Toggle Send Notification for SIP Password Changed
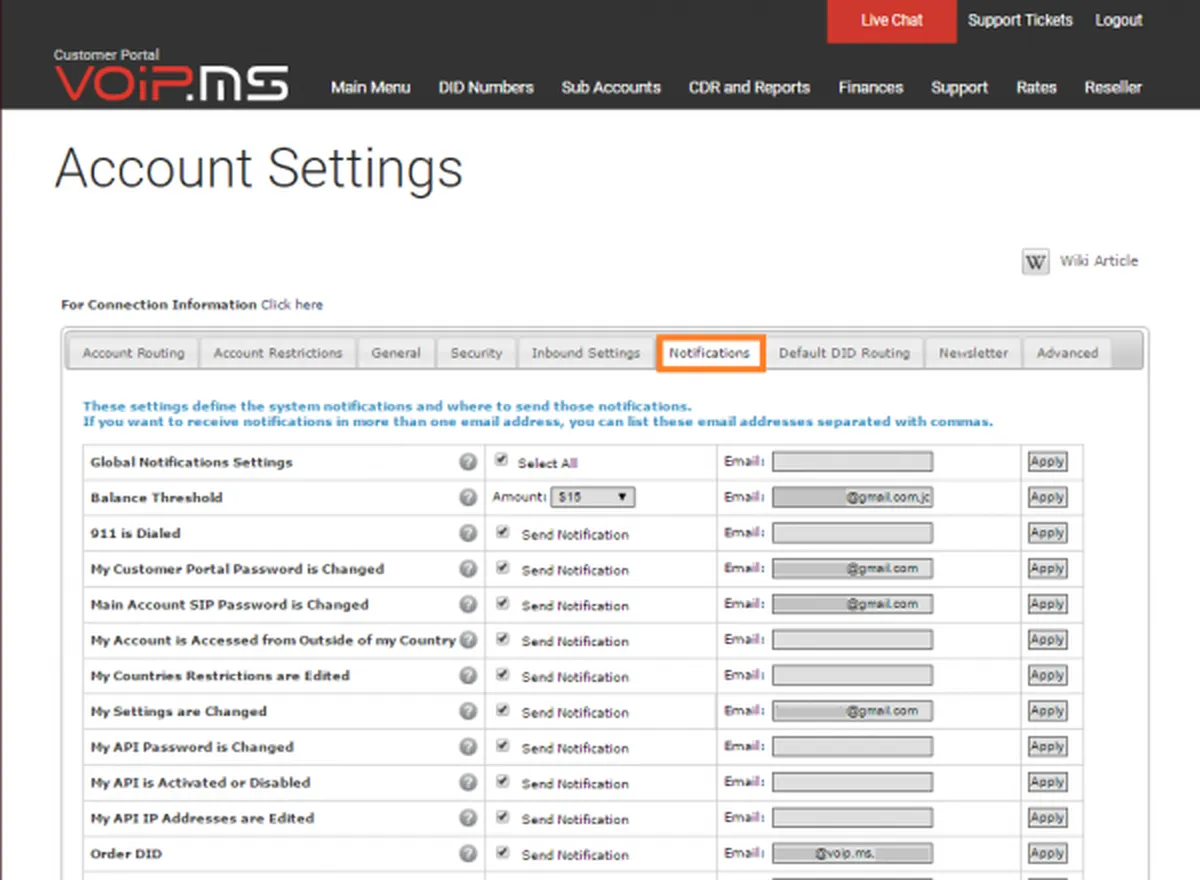 (502, 603)
